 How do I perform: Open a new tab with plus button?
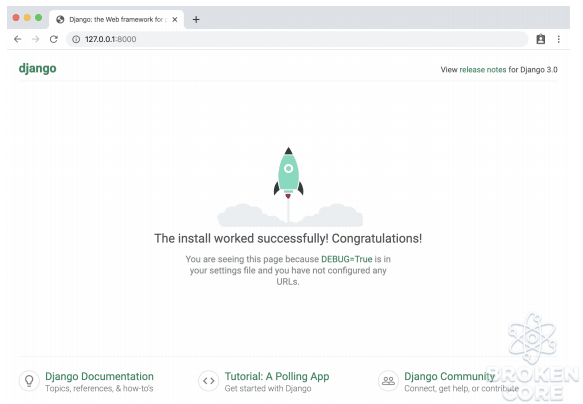[196, 19]
